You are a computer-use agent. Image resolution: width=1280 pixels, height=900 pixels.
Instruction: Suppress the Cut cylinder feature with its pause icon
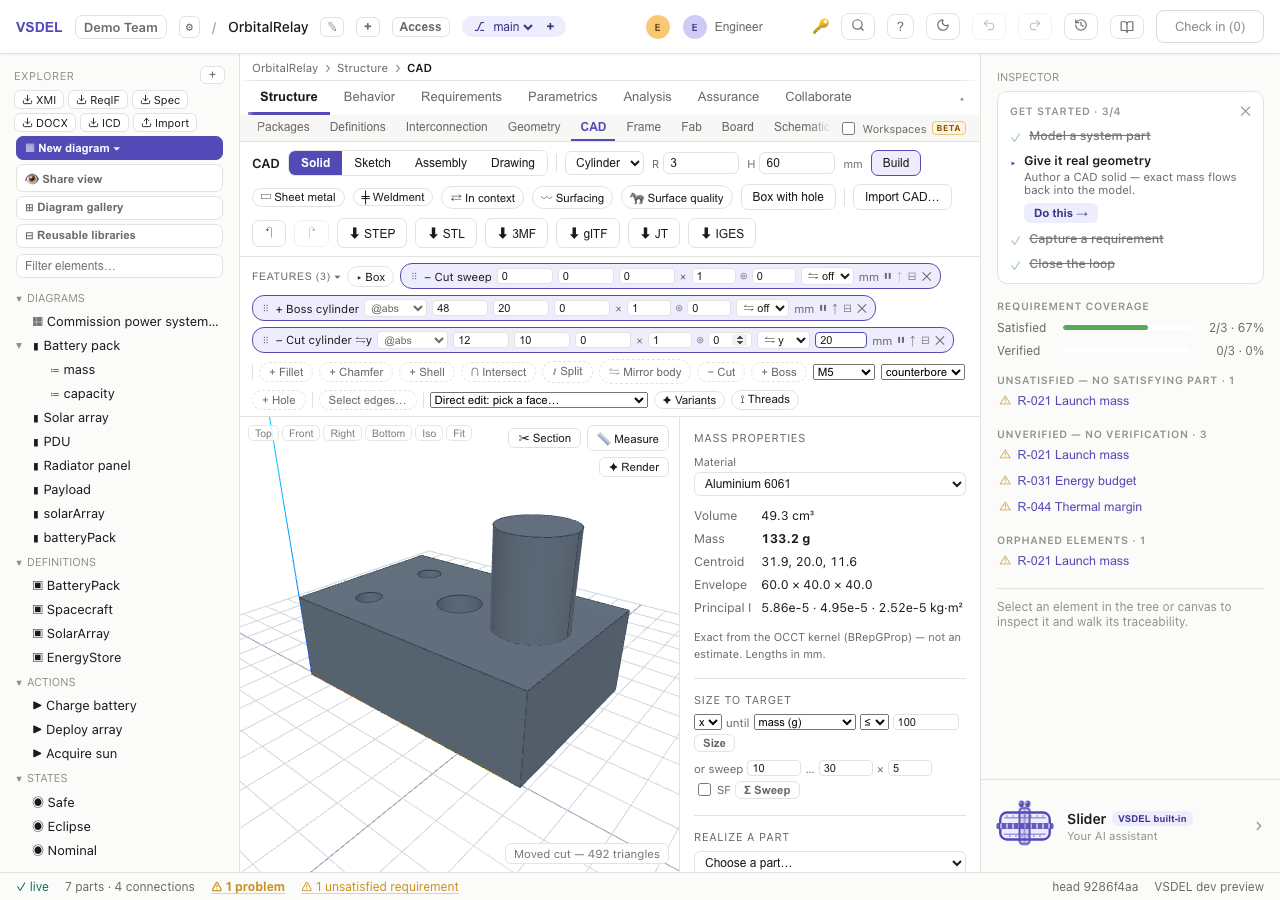(x=900, y=340)
